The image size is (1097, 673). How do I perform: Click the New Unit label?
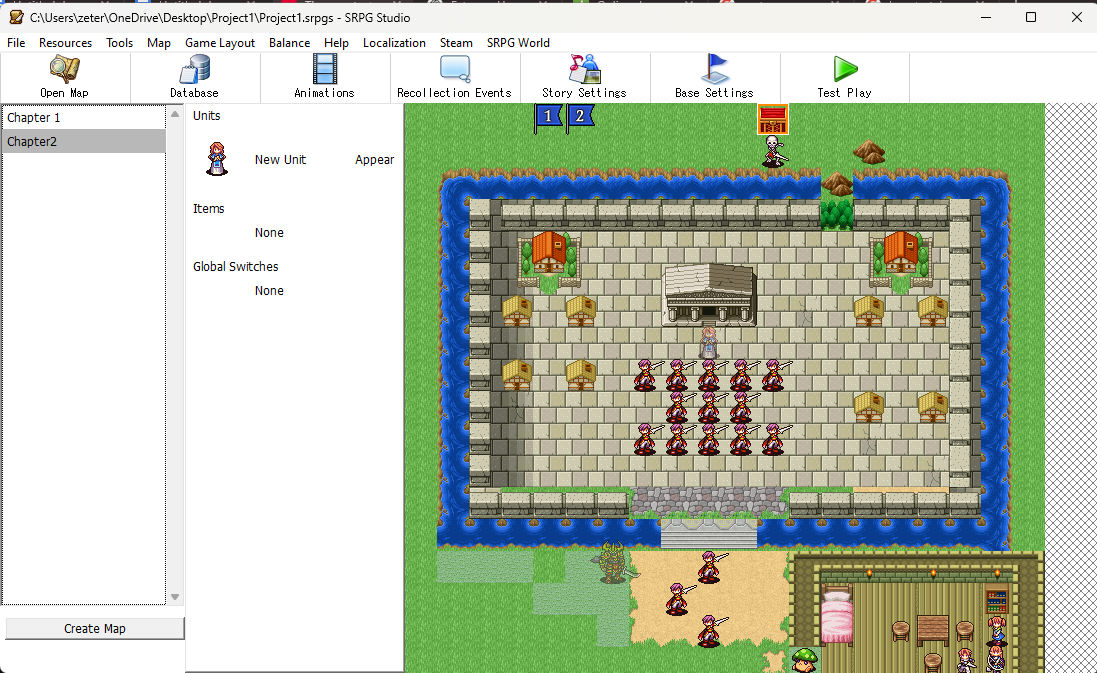tap(280, 160)
